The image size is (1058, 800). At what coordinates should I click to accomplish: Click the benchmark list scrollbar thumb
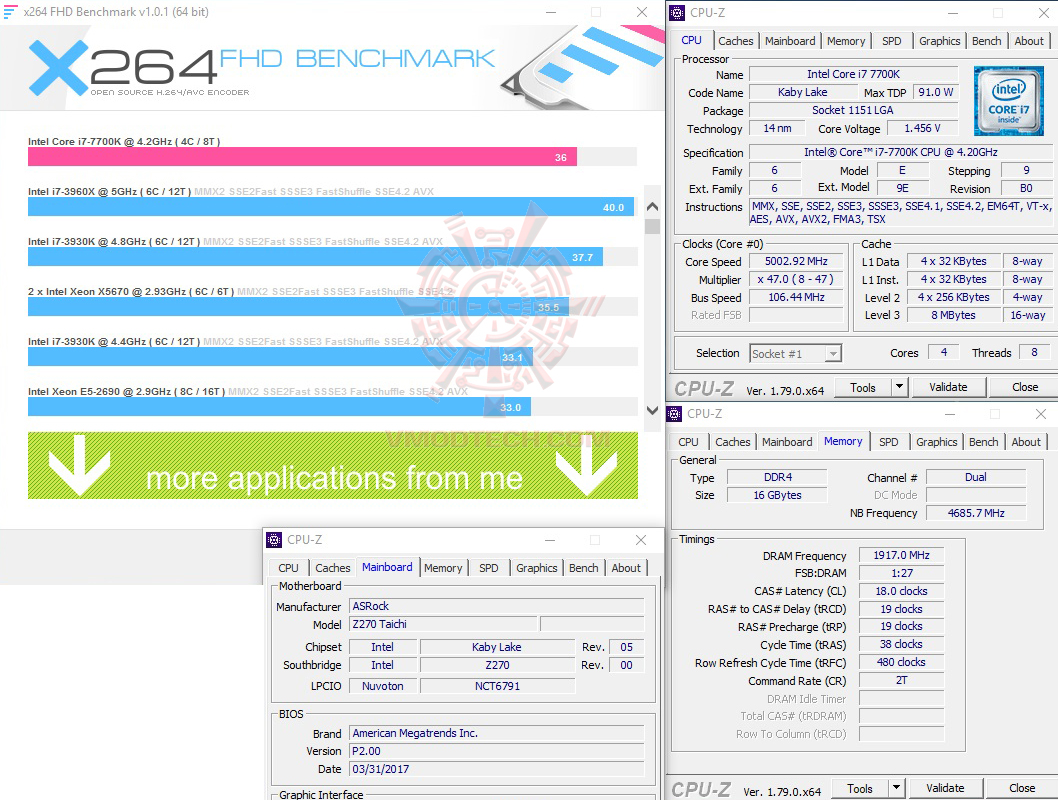(x=652, y=227)
